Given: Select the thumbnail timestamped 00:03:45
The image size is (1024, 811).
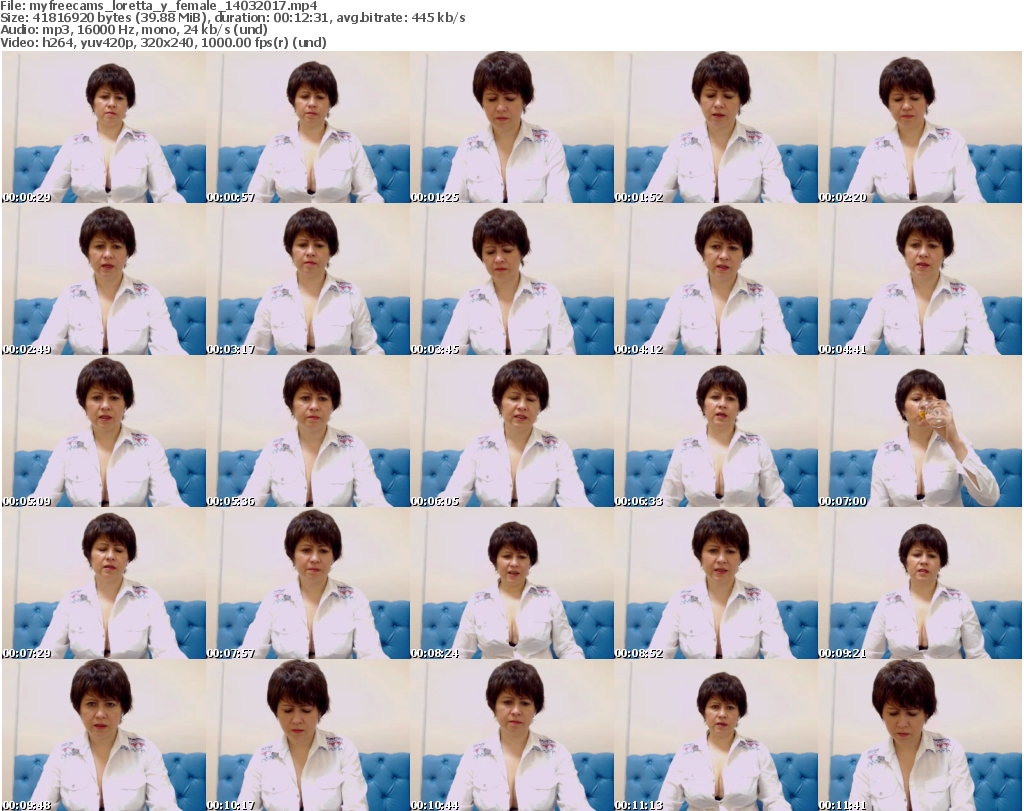Looking at the screenshot, I should point(512,279).
